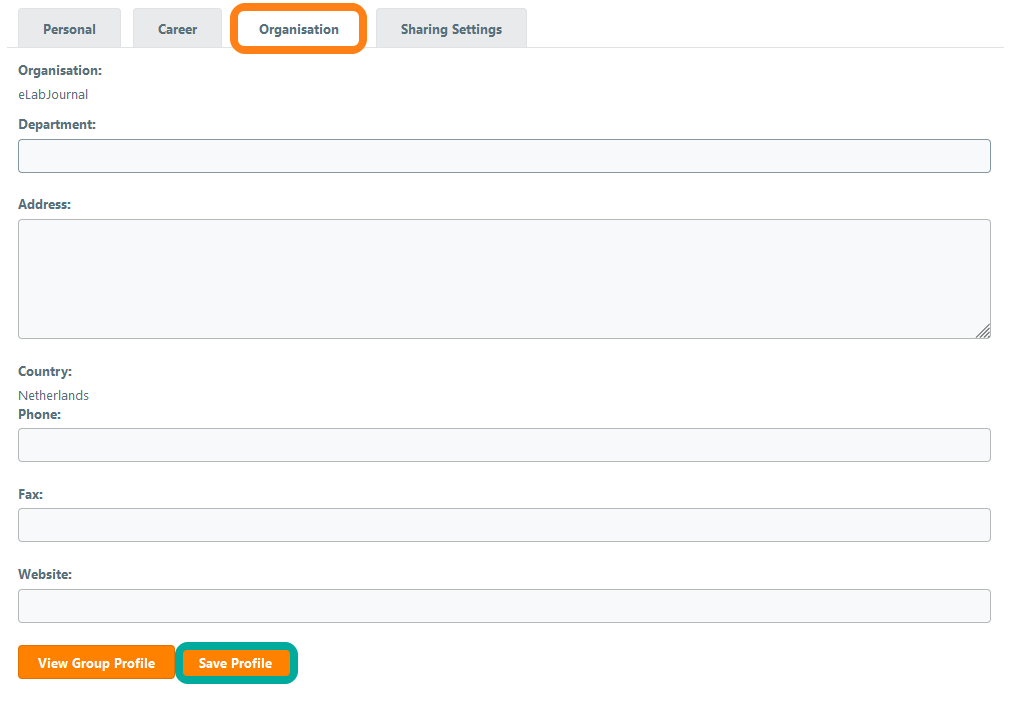Open the Career tab
Viewport: 1011px width, 706px height.
click(x=177, y=29)
